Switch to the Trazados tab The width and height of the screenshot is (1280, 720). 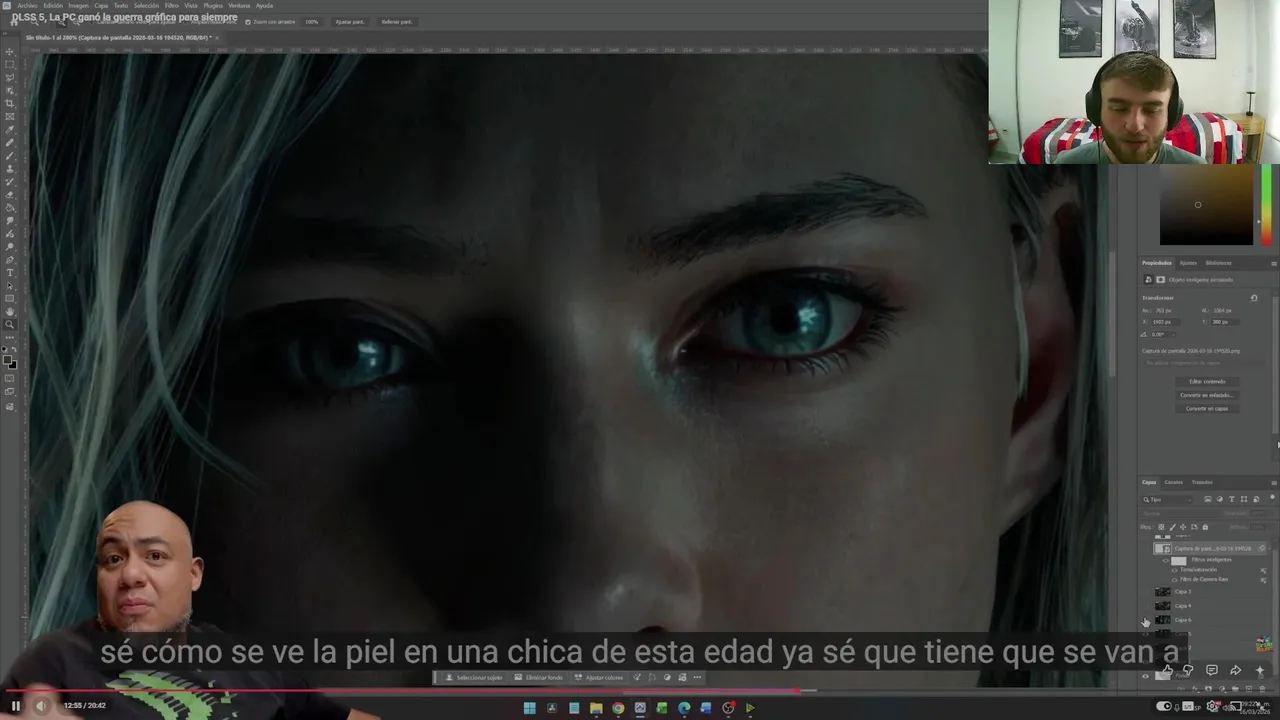(x=1202, y=482)
